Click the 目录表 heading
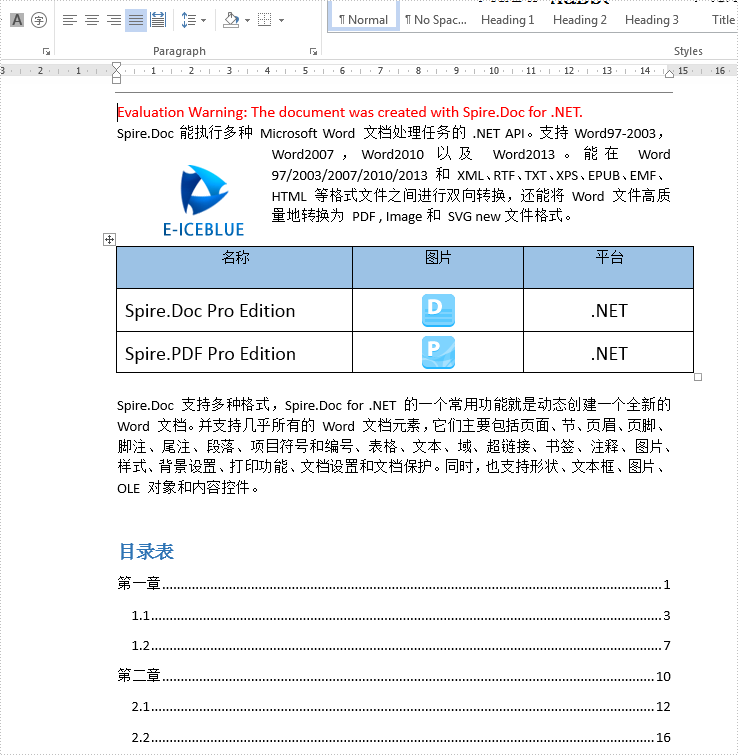738x755 pixels. (146, 551)
